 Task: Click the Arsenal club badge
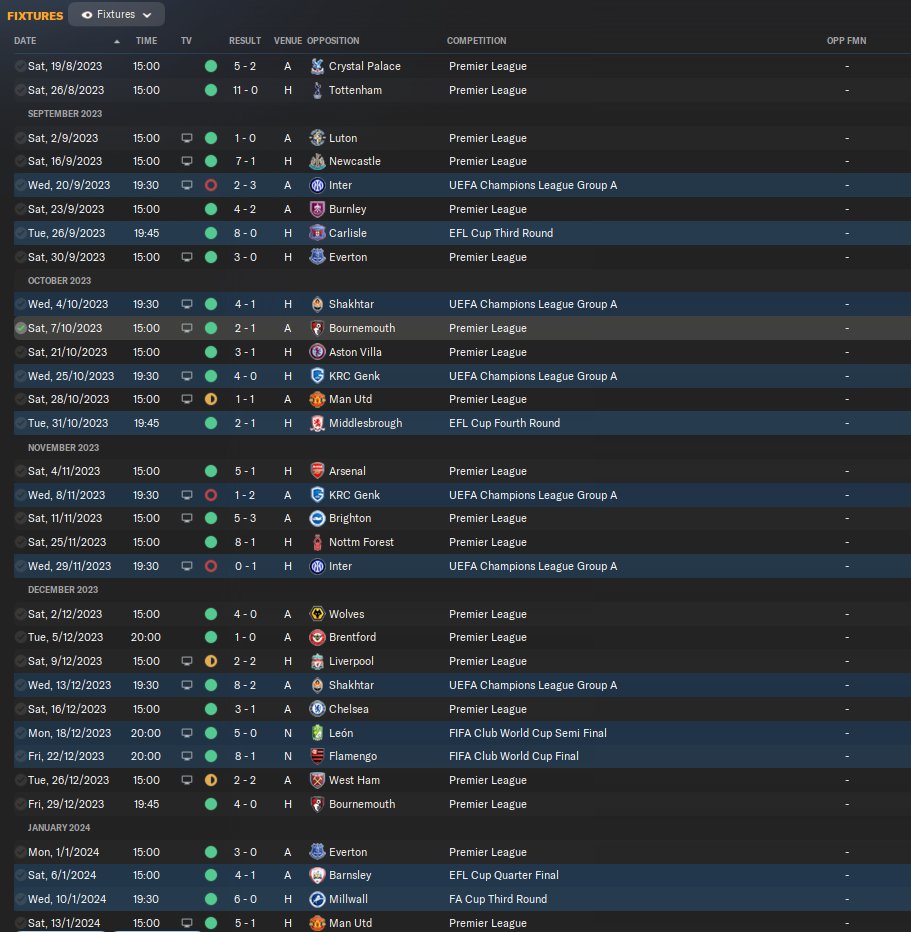(x=317, y=471)
